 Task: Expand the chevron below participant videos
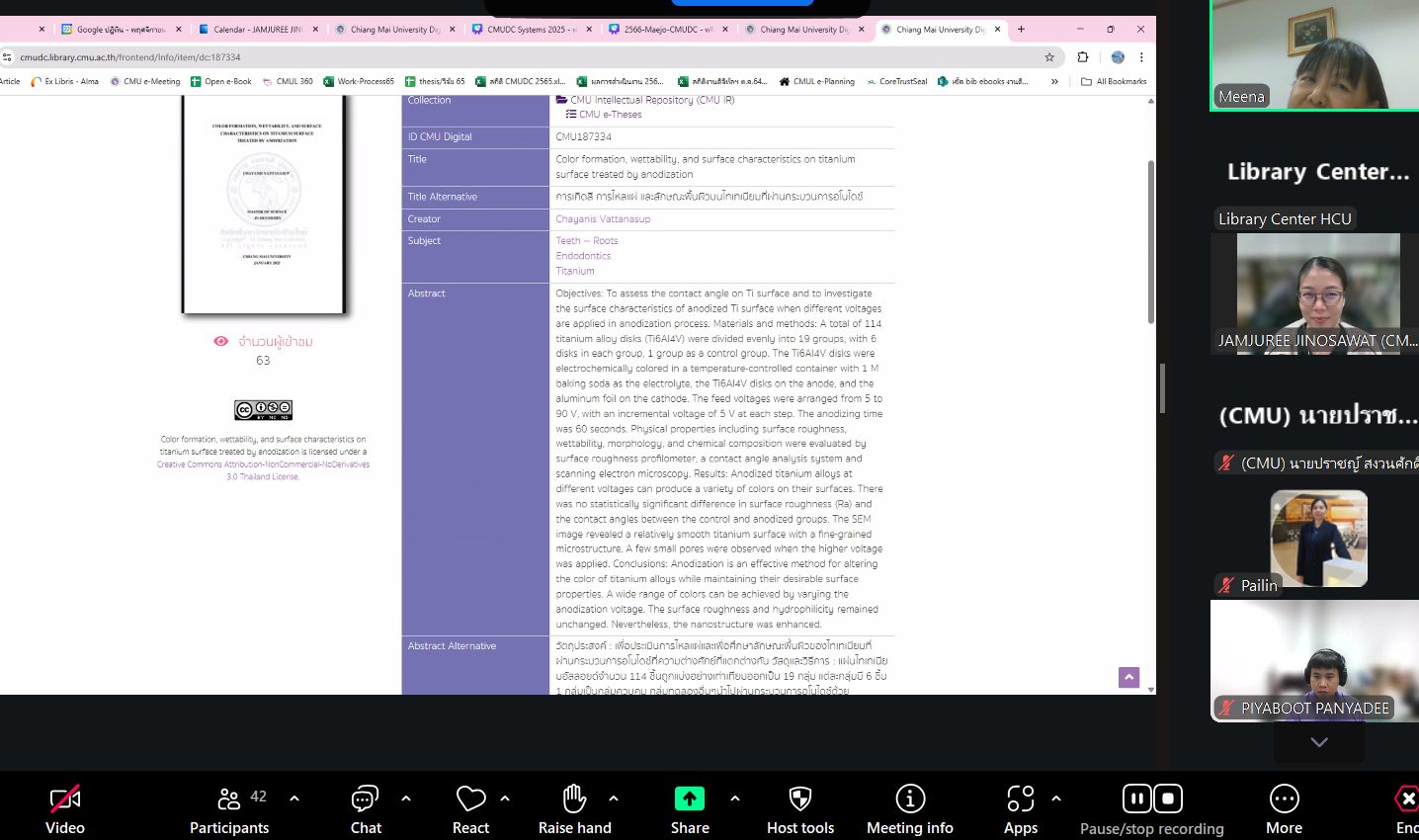[x=1318, y=742]
